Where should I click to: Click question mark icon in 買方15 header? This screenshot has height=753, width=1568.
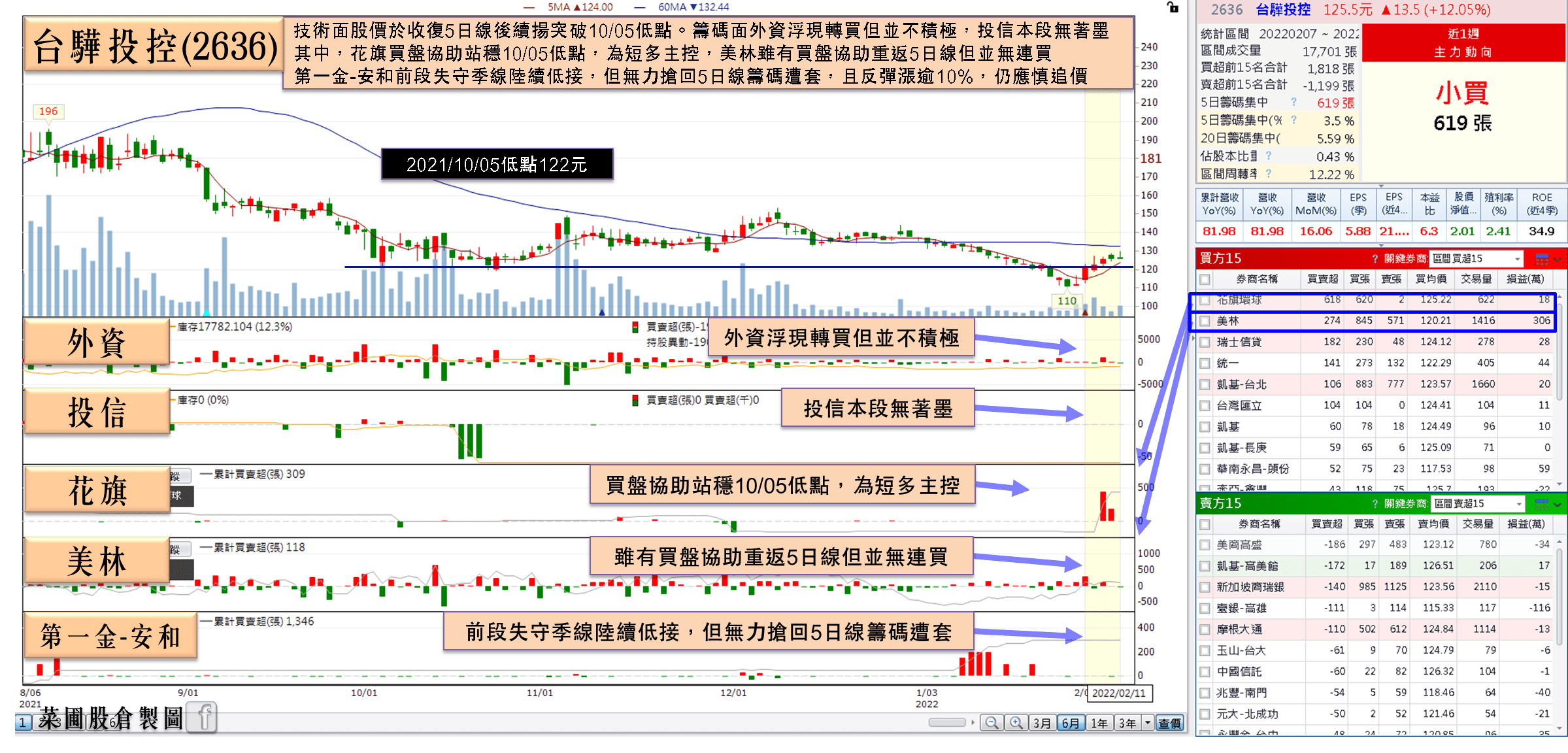pos(1375,259)
